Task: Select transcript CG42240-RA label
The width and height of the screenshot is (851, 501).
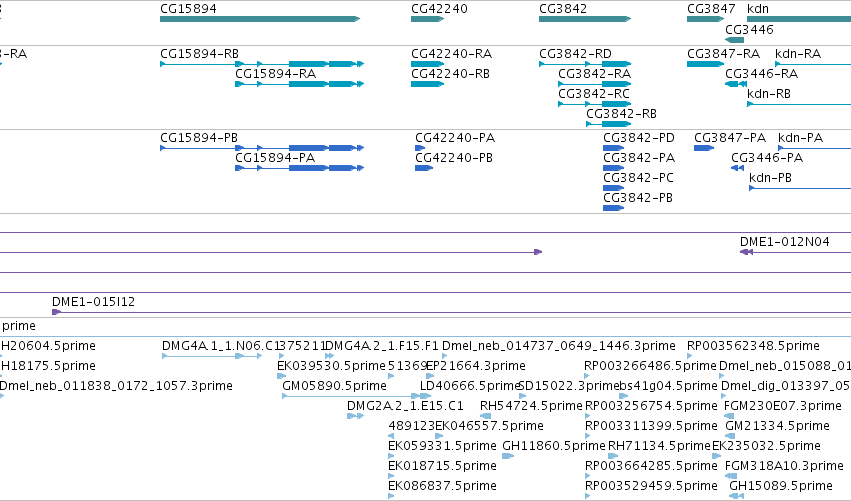Action: pyautogui.click(x=452, y=54)
